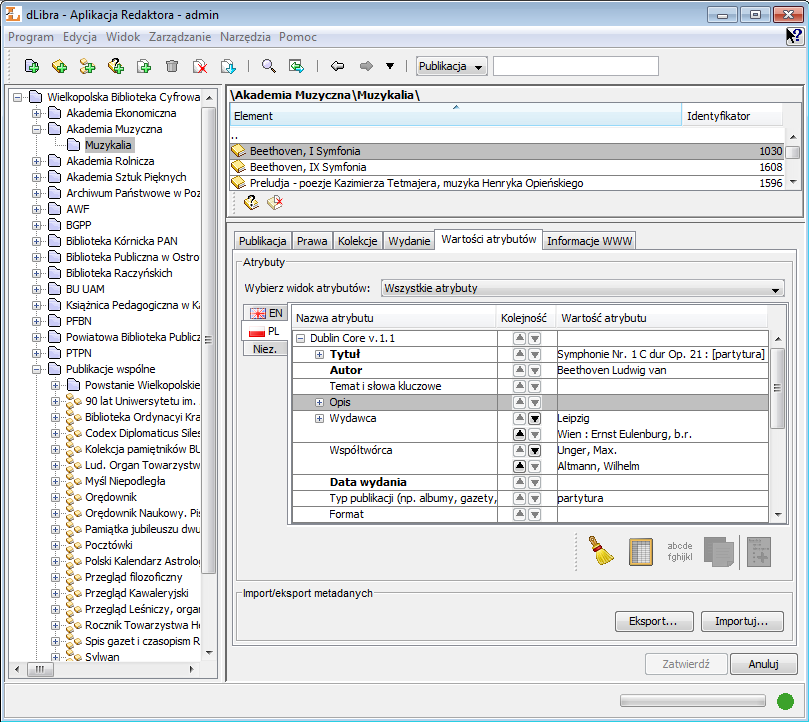The image size is (809, 722).
Task: Switch to the Informacje WWW tab
Action: tap(589, 241)
